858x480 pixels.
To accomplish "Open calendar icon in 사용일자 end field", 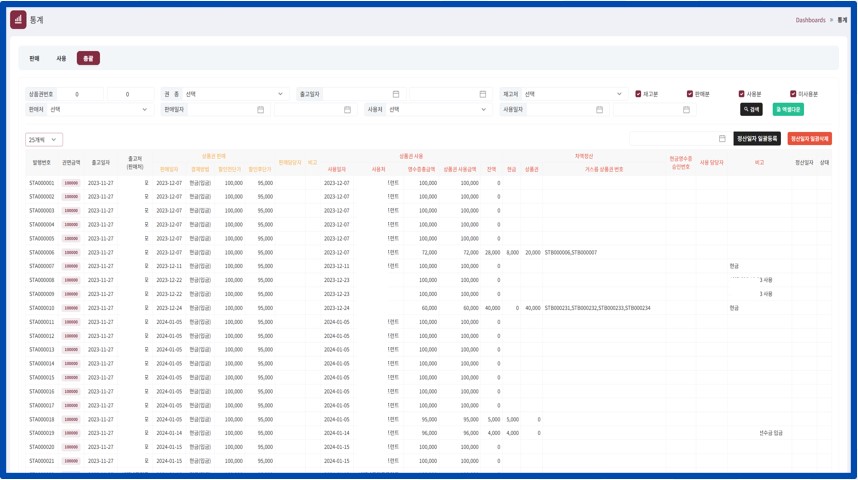I will pos(686,110).
